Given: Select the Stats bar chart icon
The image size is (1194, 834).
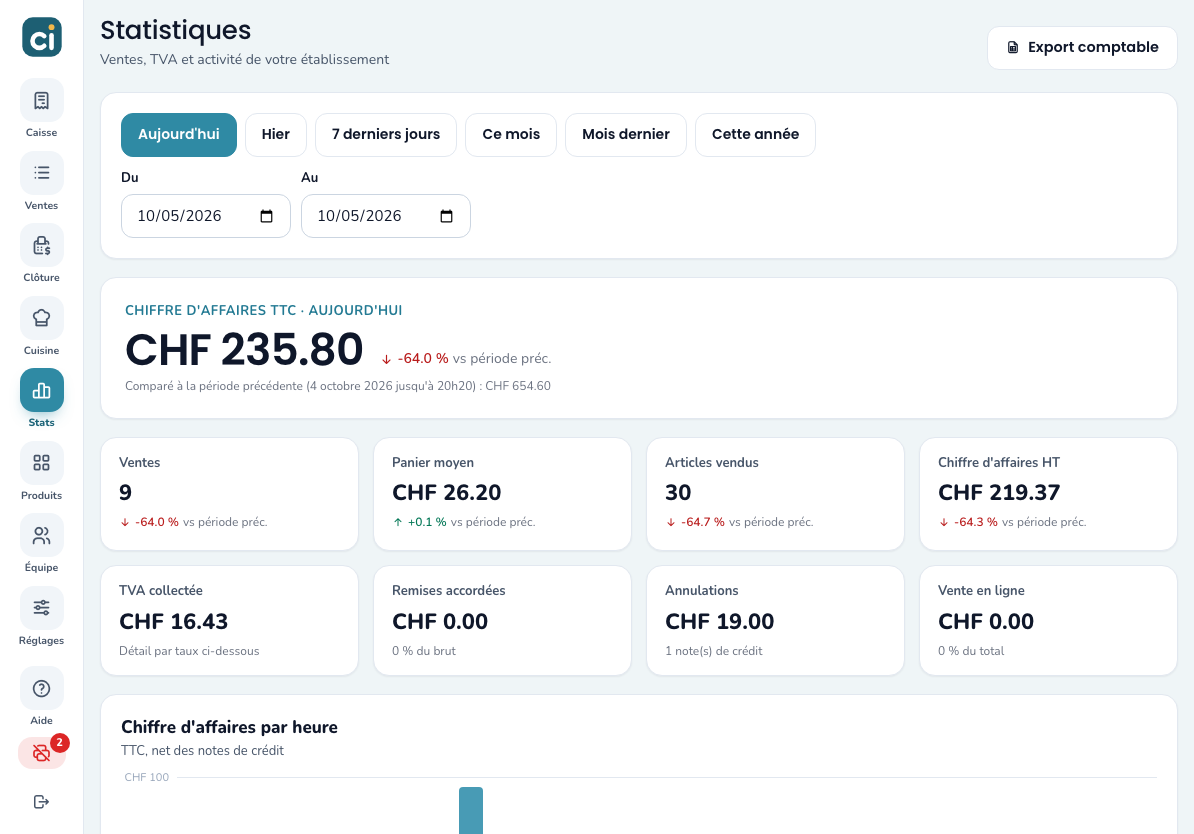Looking at the screenshot, I should click(x=41, y=390).
